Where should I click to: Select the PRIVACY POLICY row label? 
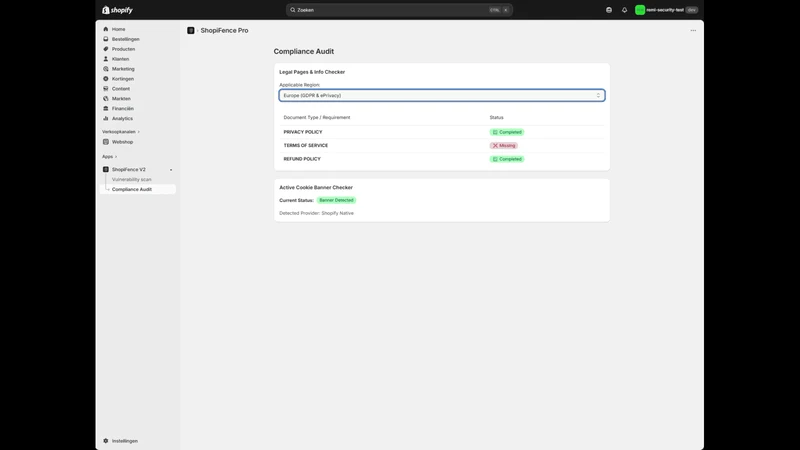(x=303, y=132)
